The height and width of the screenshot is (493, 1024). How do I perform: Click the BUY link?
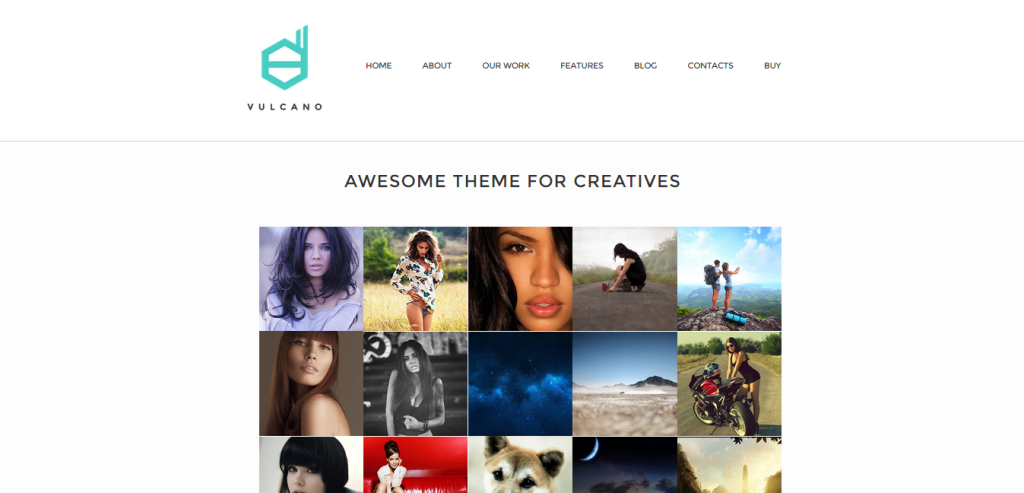772,65
